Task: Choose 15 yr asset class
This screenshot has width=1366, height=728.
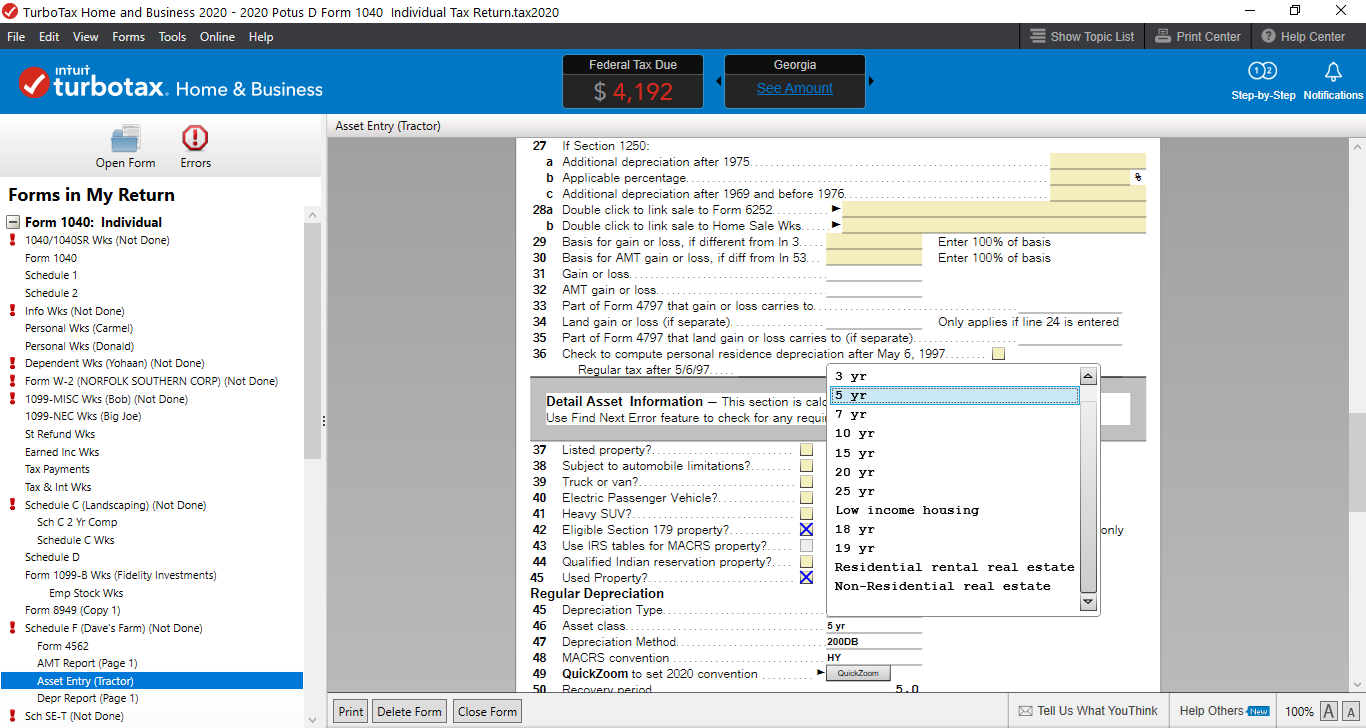Action: pyautogui.click(x=955, y=453)
